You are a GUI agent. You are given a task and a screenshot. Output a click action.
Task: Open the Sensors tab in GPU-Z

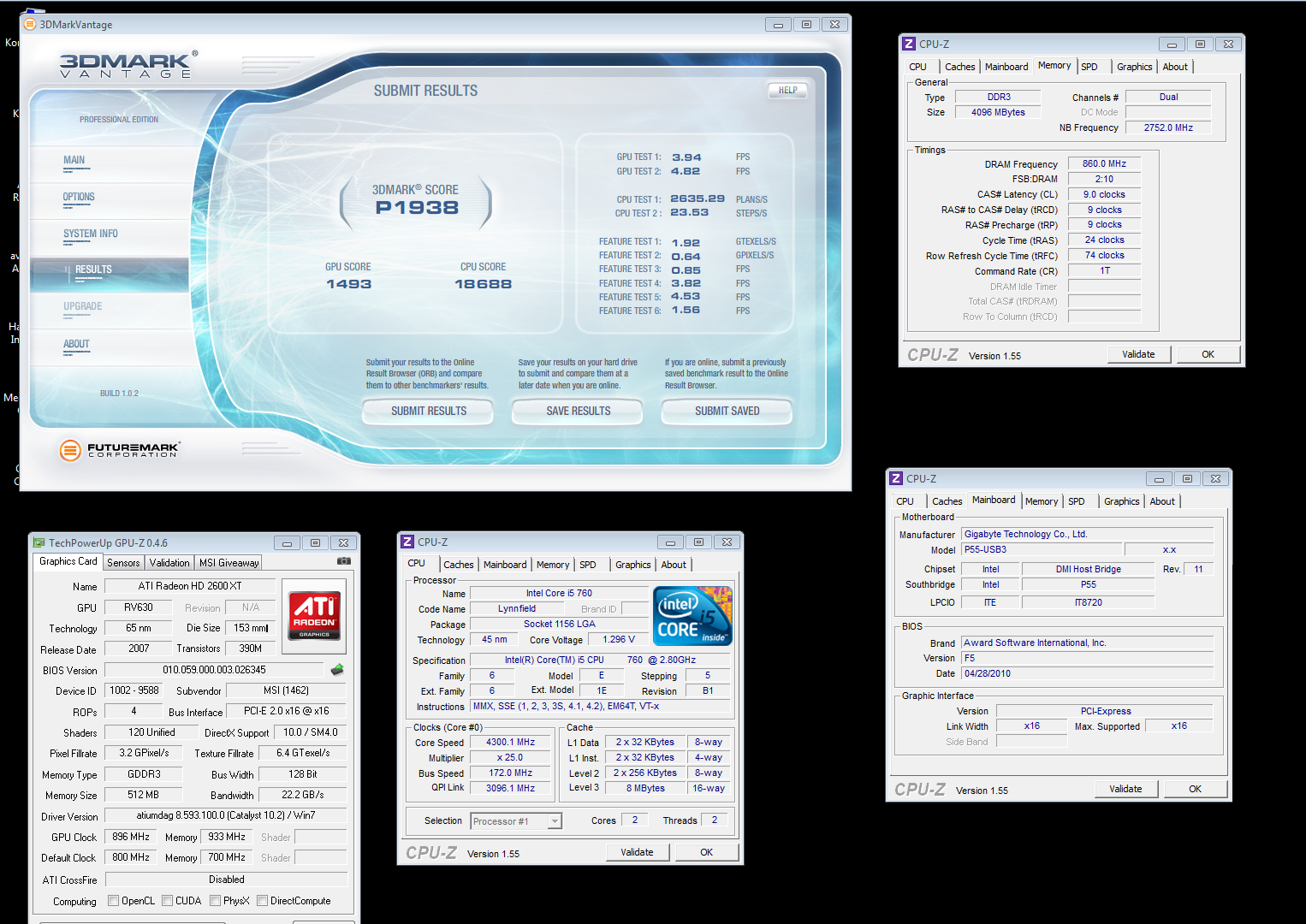click(123, 563)
